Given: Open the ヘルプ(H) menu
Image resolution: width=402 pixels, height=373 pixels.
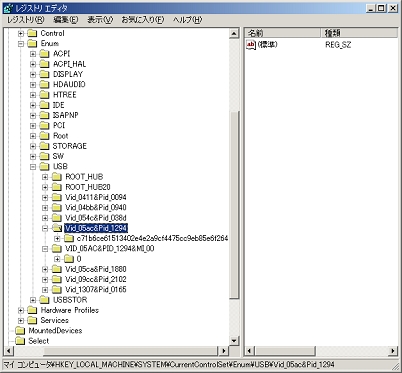Looking at the screenshot, I should tap(187, 20).
